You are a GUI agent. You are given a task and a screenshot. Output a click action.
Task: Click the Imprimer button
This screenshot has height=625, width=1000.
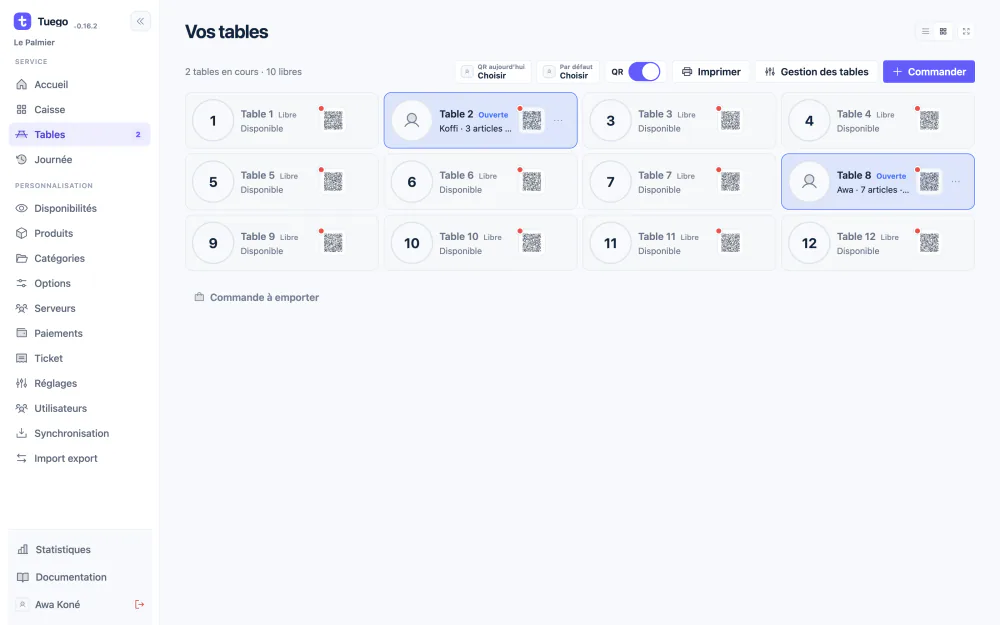coord(711,71)
